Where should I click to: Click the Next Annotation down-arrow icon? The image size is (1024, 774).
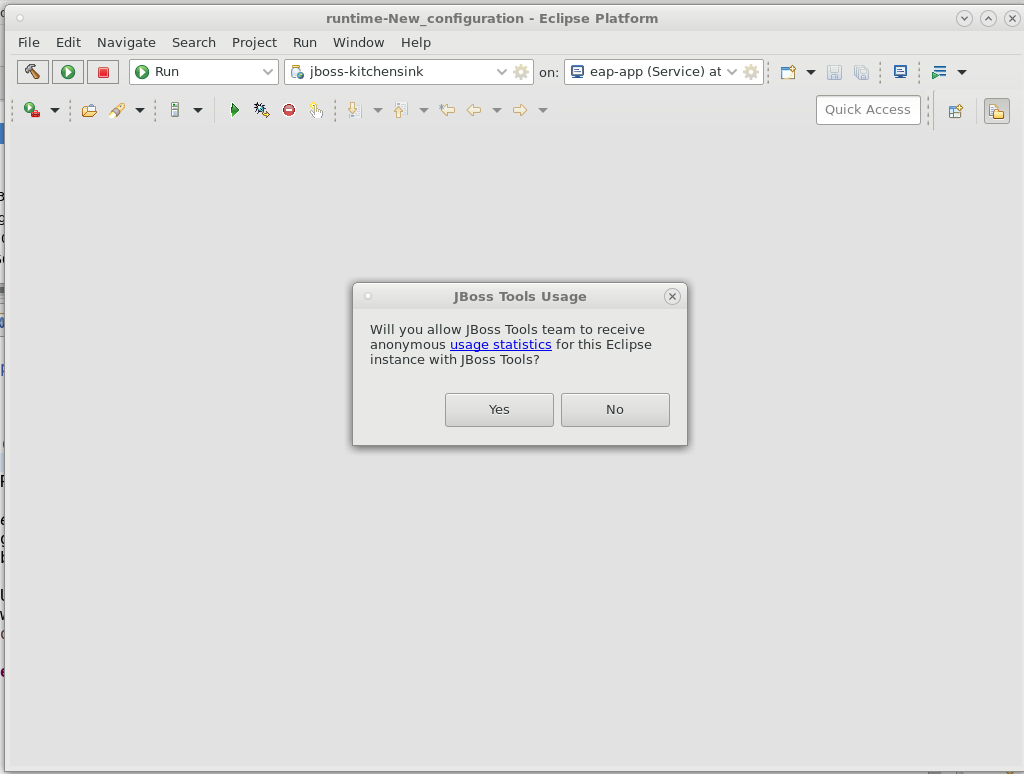(x=355, y=110)
